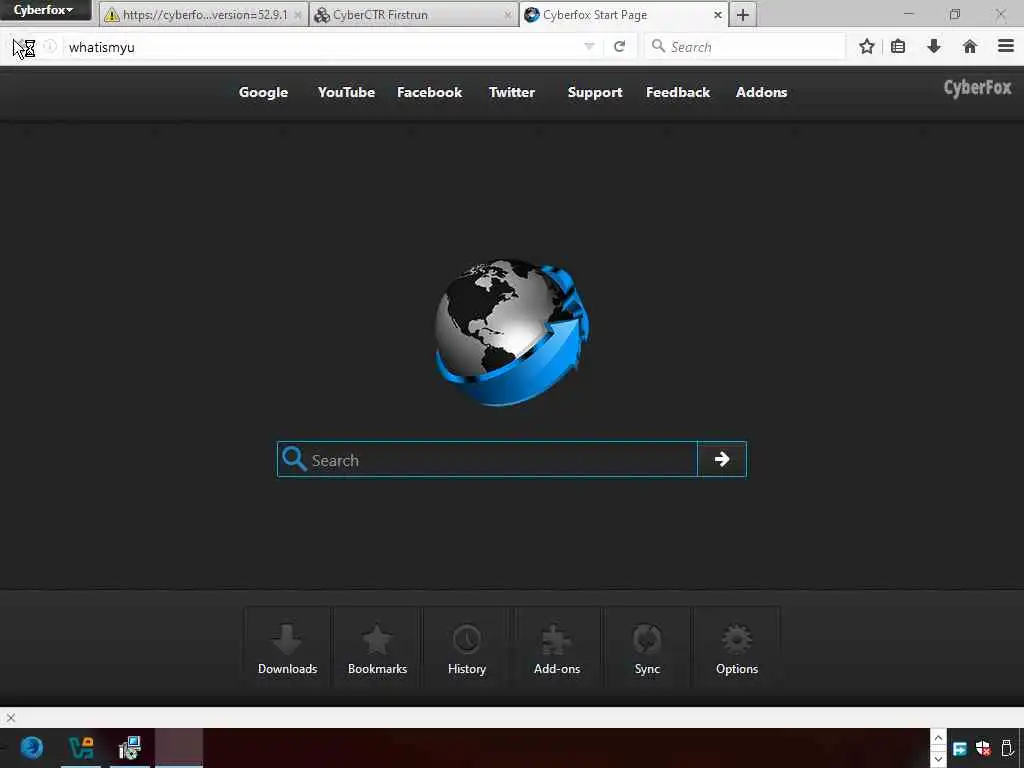Screen dimensions: 1024x768
Task: Click the magnifier icon in toolbar search
Action: coord(658,46)
